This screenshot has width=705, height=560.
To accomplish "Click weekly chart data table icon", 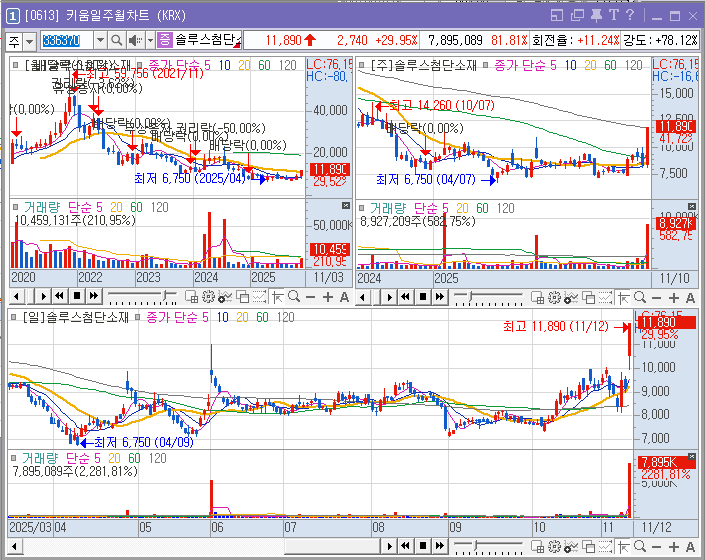I will point(537,298).
